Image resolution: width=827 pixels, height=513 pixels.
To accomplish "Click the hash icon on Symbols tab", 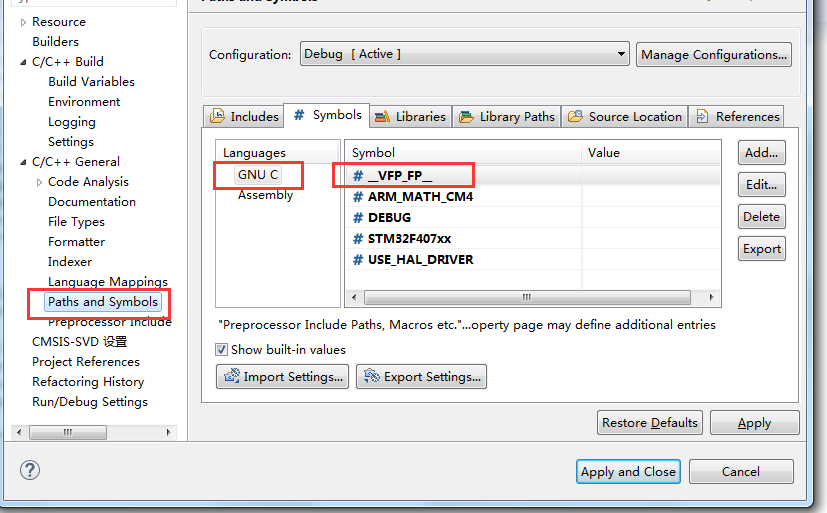I will coord(299,114).
